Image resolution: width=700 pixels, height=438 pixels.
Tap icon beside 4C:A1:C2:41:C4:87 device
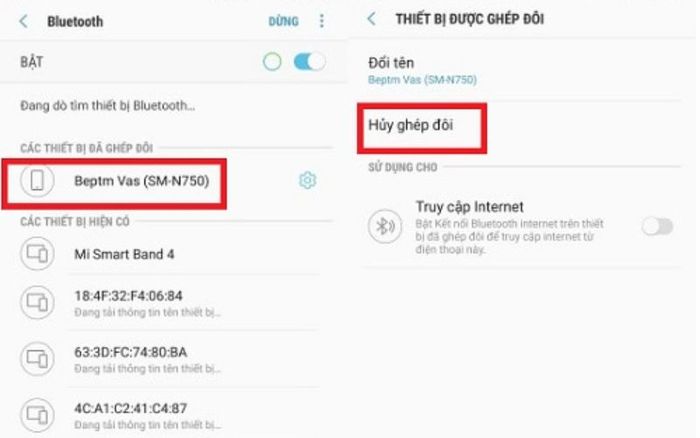tap(37, 415)
